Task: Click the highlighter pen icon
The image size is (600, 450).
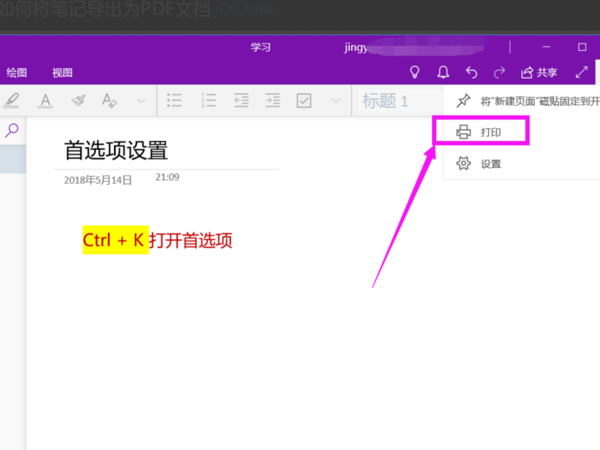Action: (12, 100)
